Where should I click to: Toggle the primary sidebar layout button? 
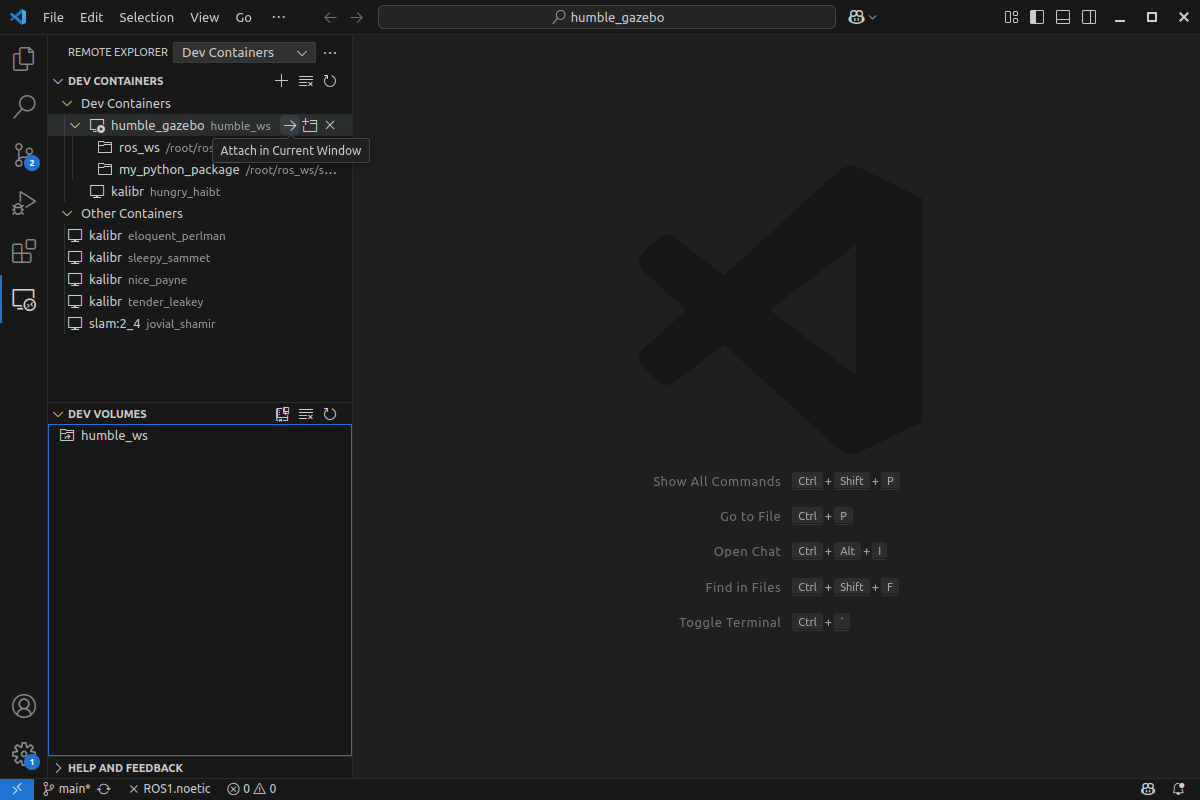(x=1037, y=17)
